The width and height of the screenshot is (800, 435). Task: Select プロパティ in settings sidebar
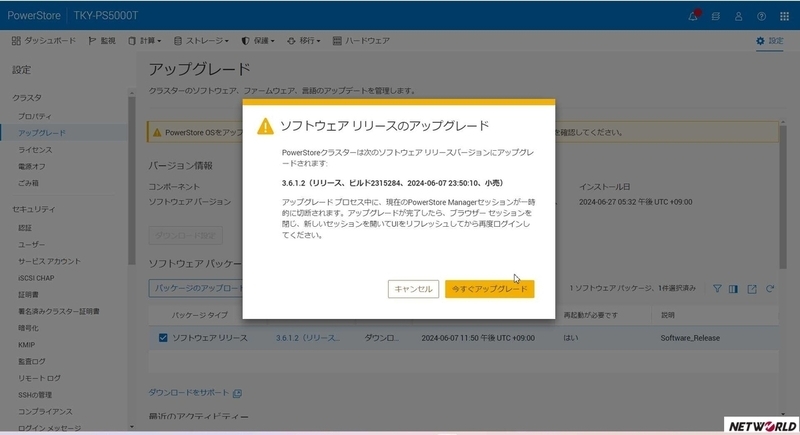coord(35,116)
